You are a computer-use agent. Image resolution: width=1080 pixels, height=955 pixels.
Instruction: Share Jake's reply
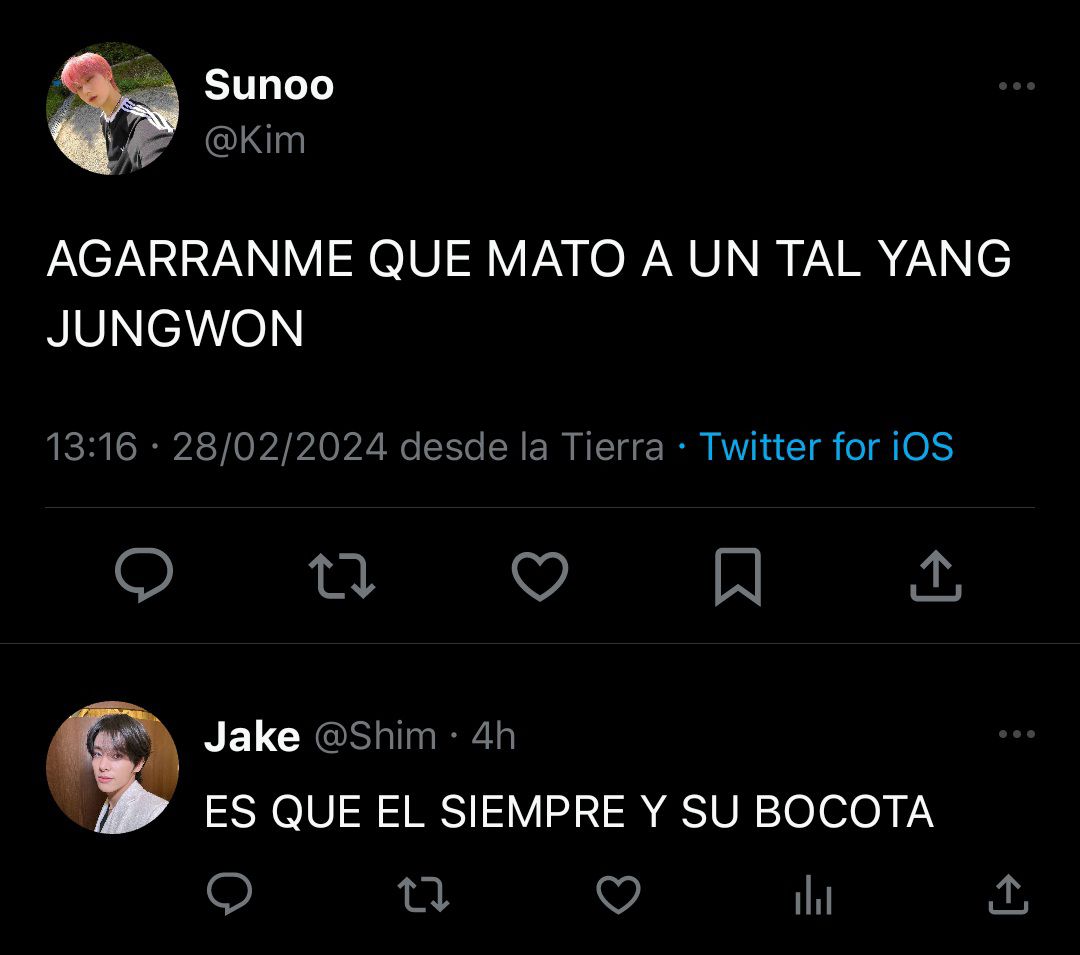point(1008,894)
